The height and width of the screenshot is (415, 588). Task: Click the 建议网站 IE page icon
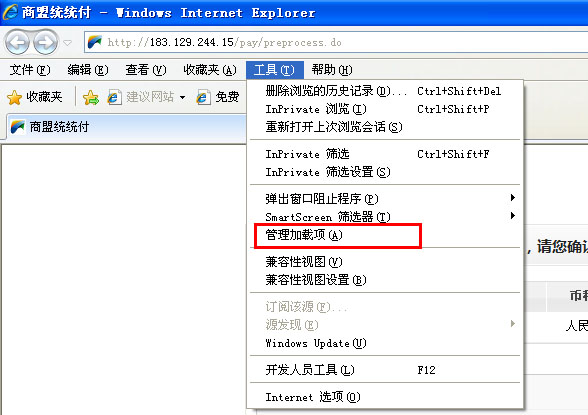coord(114,97)
